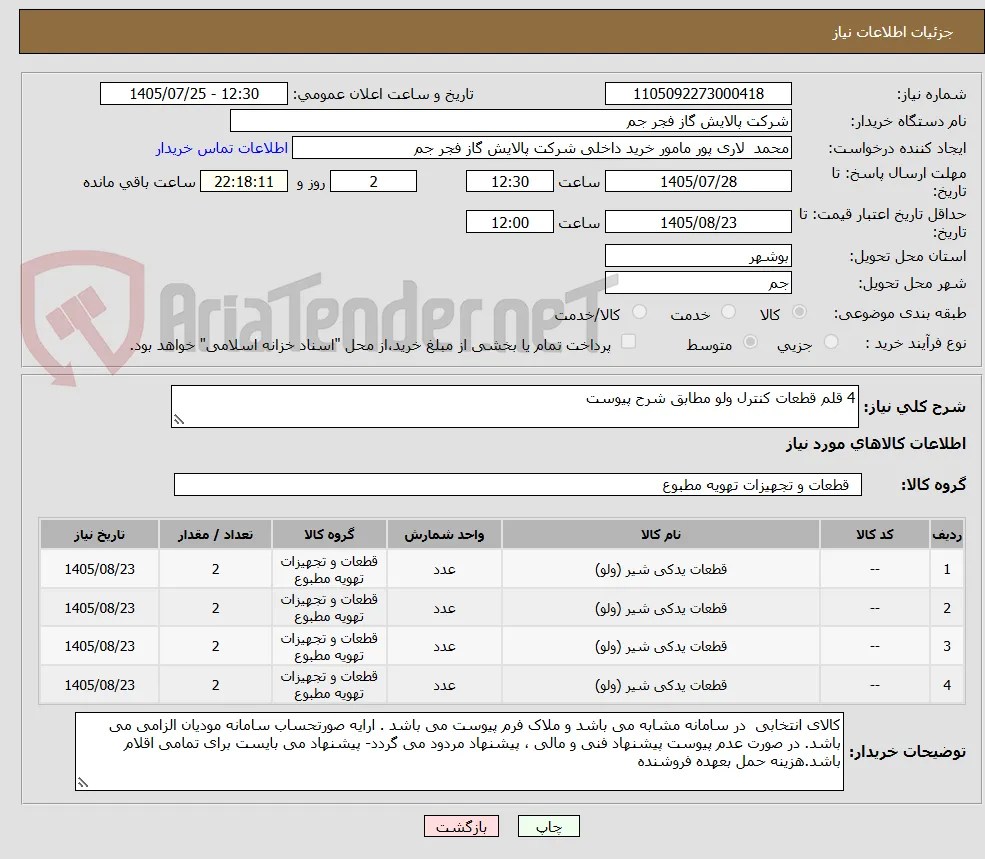Click the ردیف column header
The image size is (985, 859).
947,534
